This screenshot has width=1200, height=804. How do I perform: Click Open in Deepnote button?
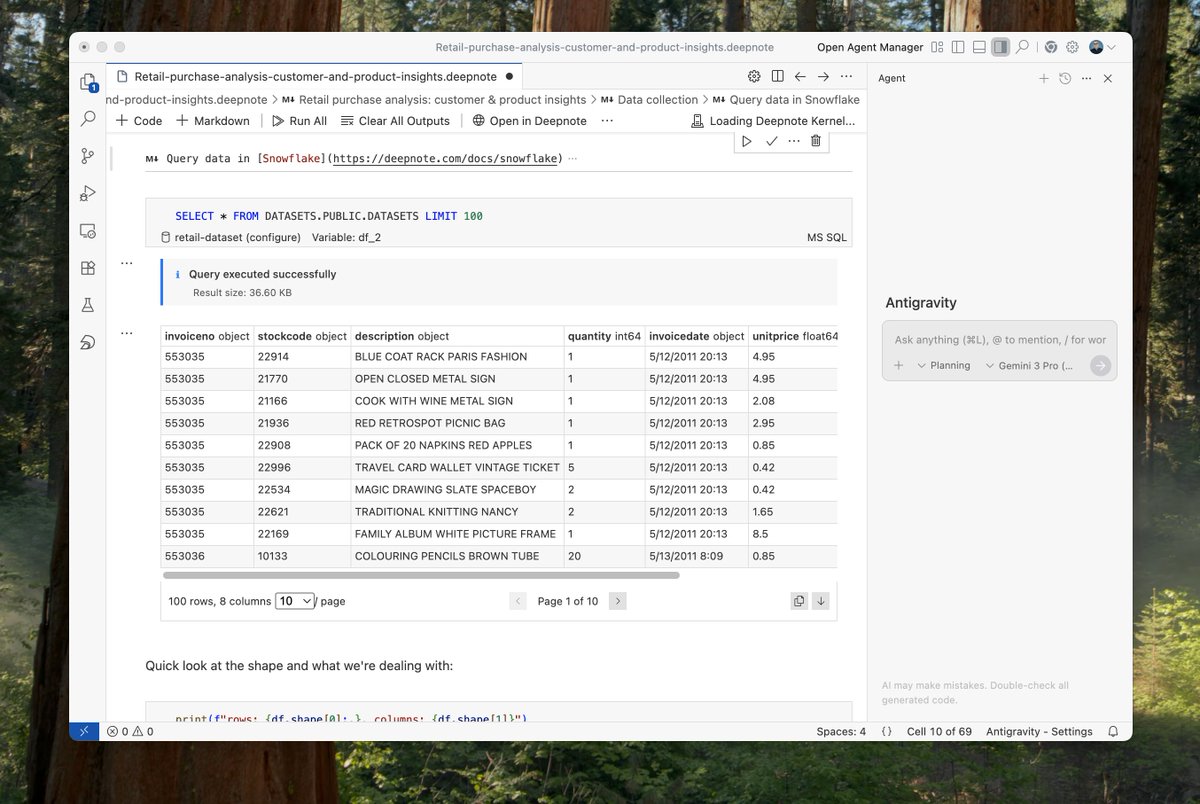coord(529,121)
